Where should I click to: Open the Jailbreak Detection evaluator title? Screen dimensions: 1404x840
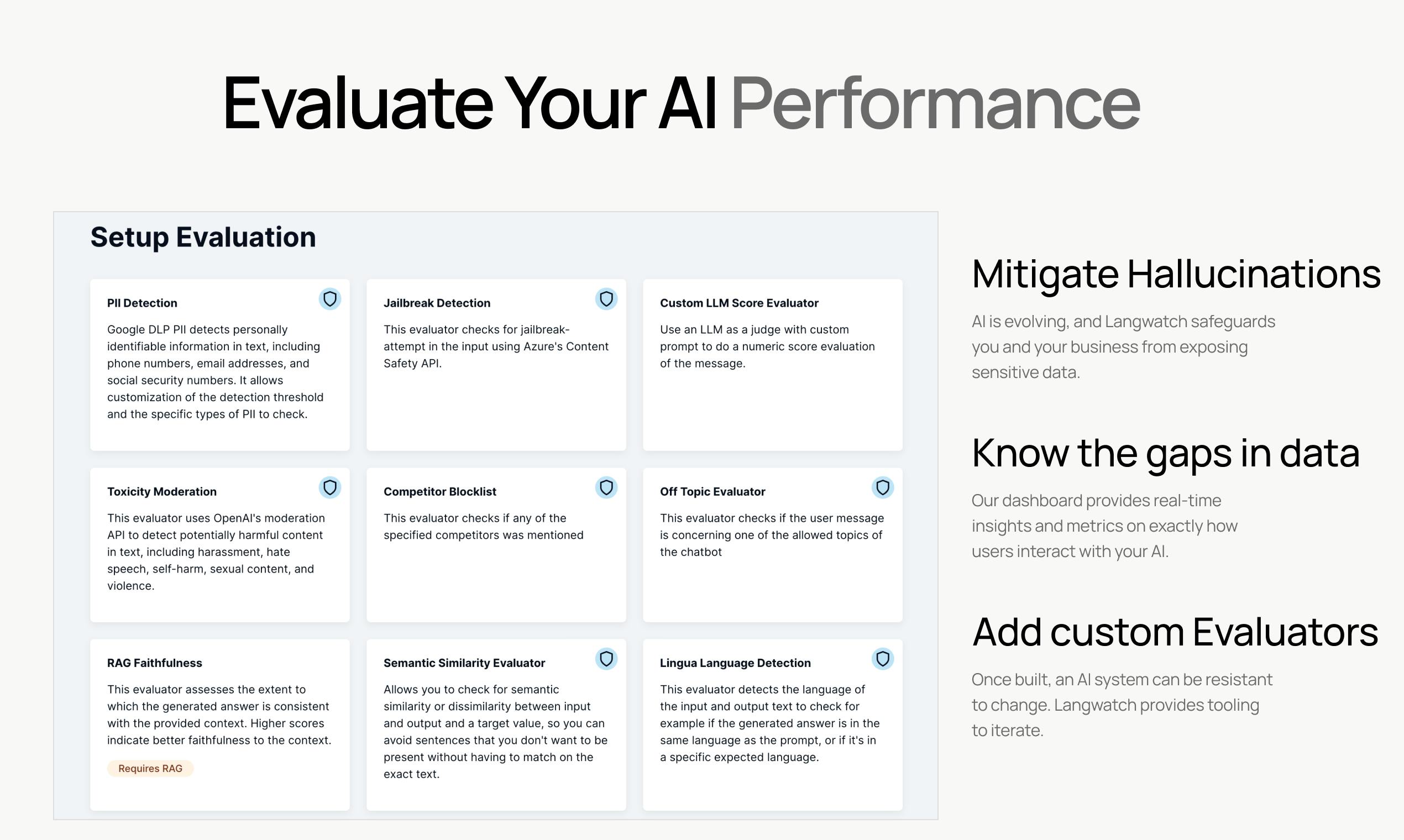[x=437, y=303]
